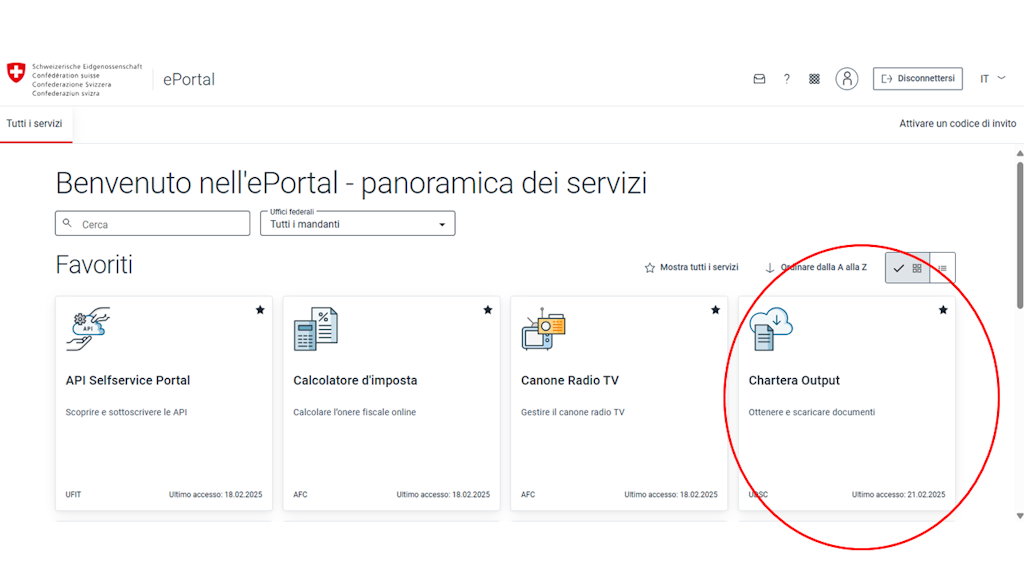Screen dimensions: 1024x576
Task: Click the help question mark icon
Action: [787, 78]
